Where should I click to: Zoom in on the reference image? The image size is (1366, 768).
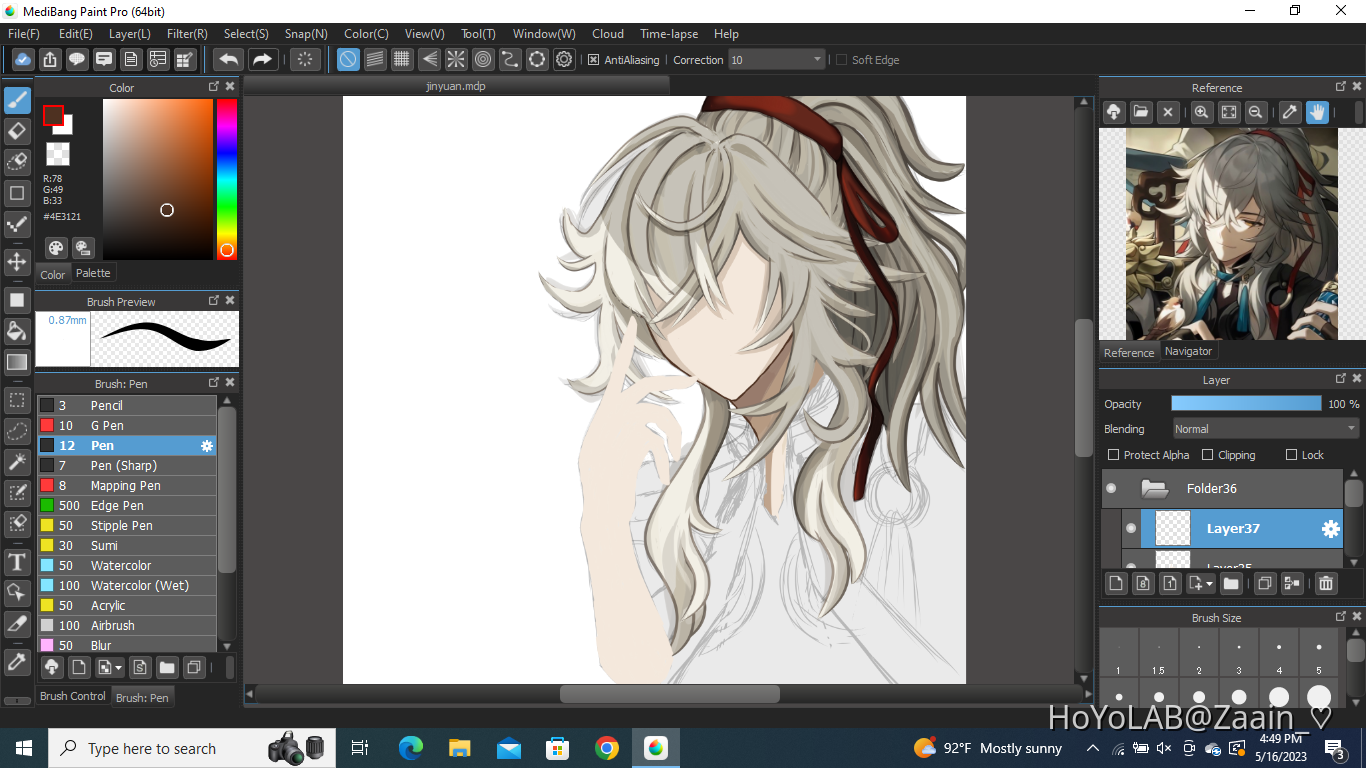[x=1202, y=113]
